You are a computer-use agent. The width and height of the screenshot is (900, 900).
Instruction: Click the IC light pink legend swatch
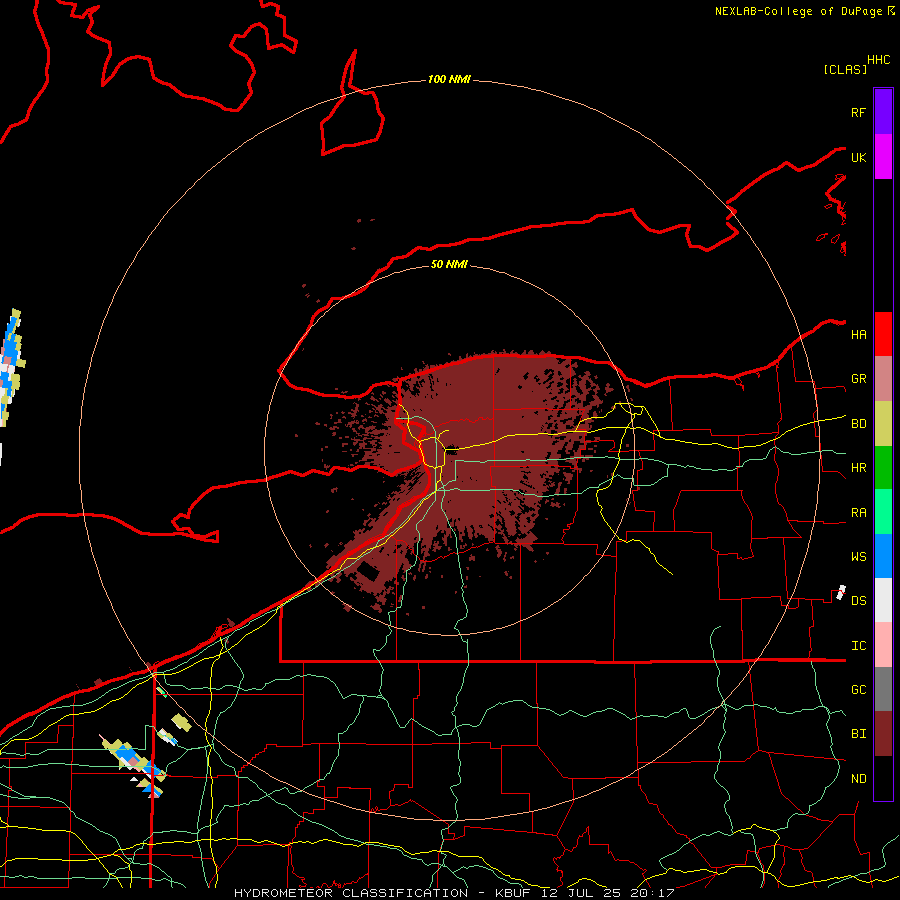pyautogui.click(x=883, y=645)
